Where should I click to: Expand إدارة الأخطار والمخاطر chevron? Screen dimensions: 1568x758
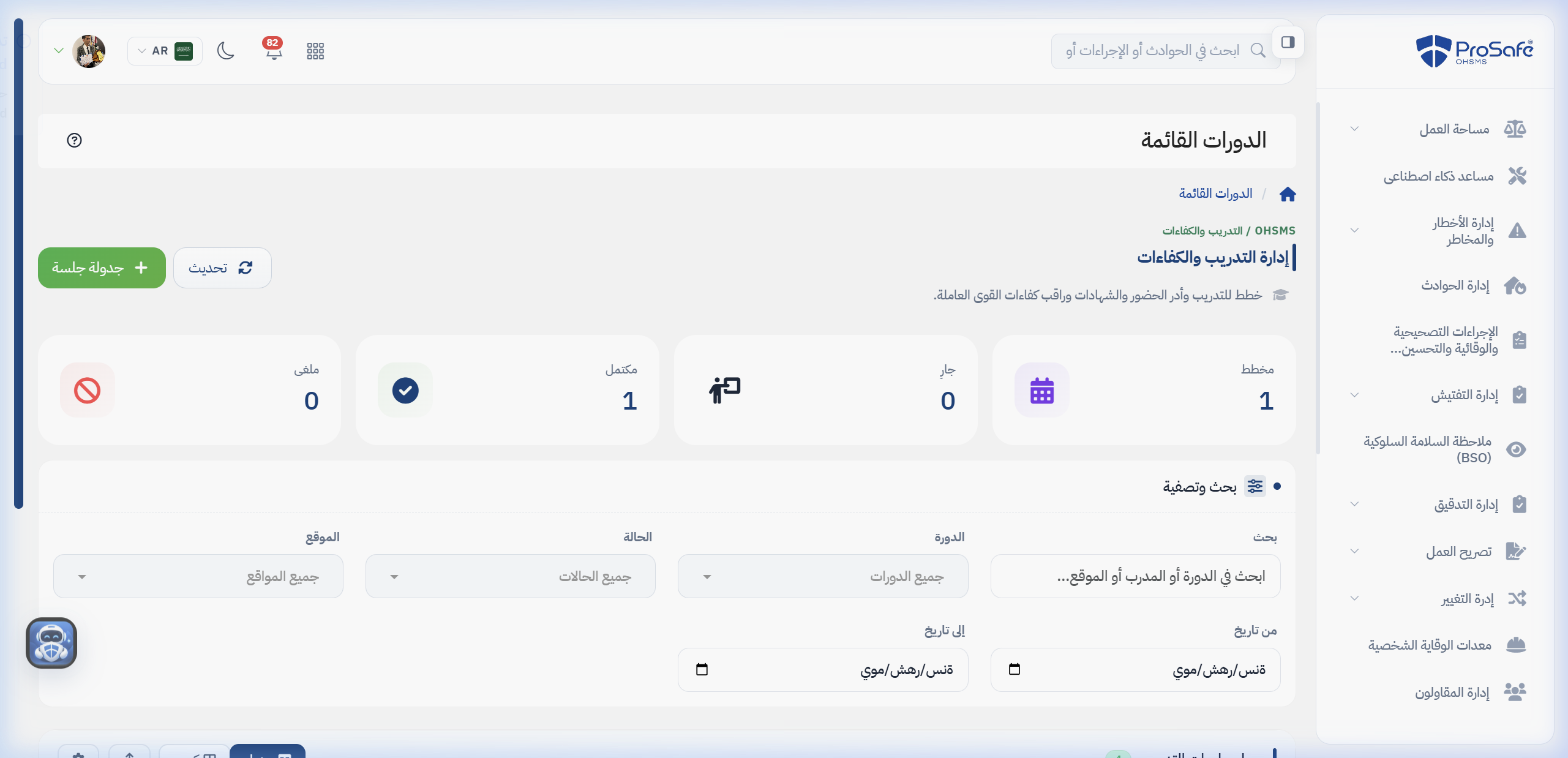[x=1354, y=230]
